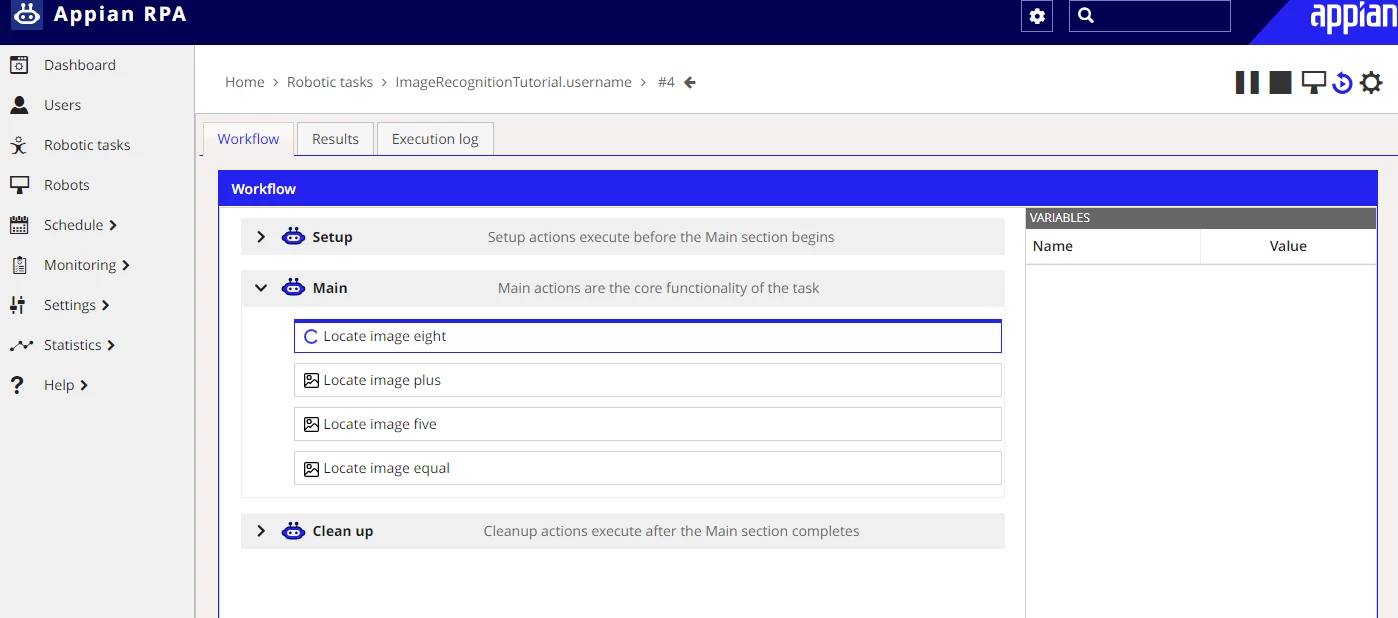This screenshot has height=618, width=1398.
Task: Click the Help question mark icon
Action: pos(17,385)
